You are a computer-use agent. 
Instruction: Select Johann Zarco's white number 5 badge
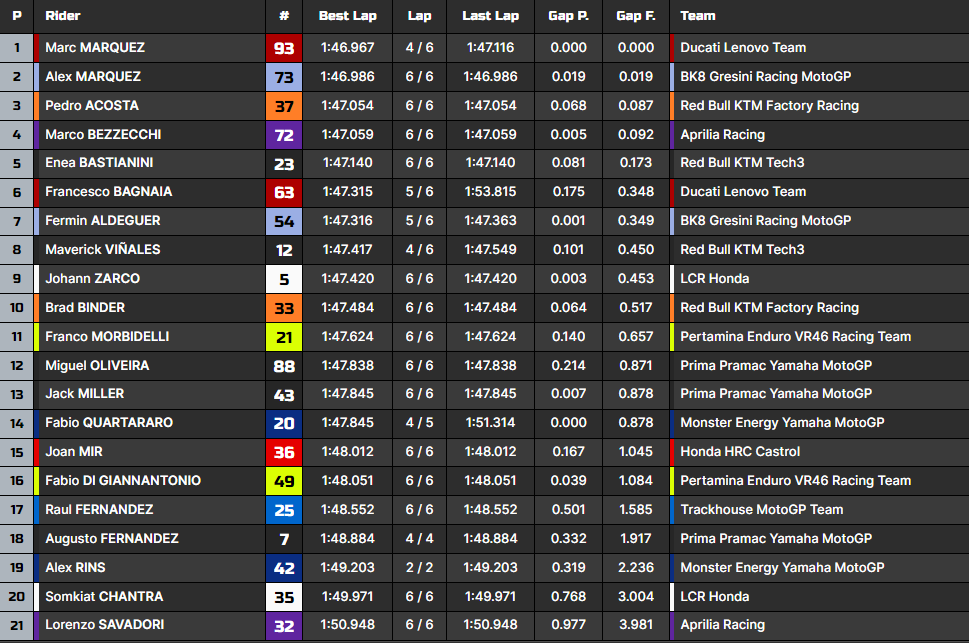click(x=284, y=279)
